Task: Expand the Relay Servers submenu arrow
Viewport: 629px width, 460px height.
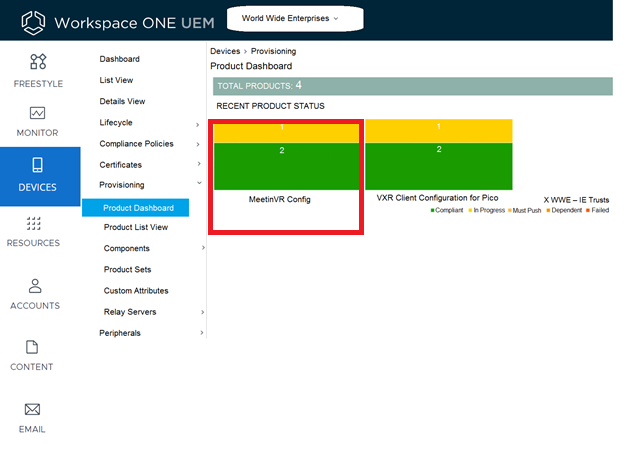Action: tap(203, 312)
